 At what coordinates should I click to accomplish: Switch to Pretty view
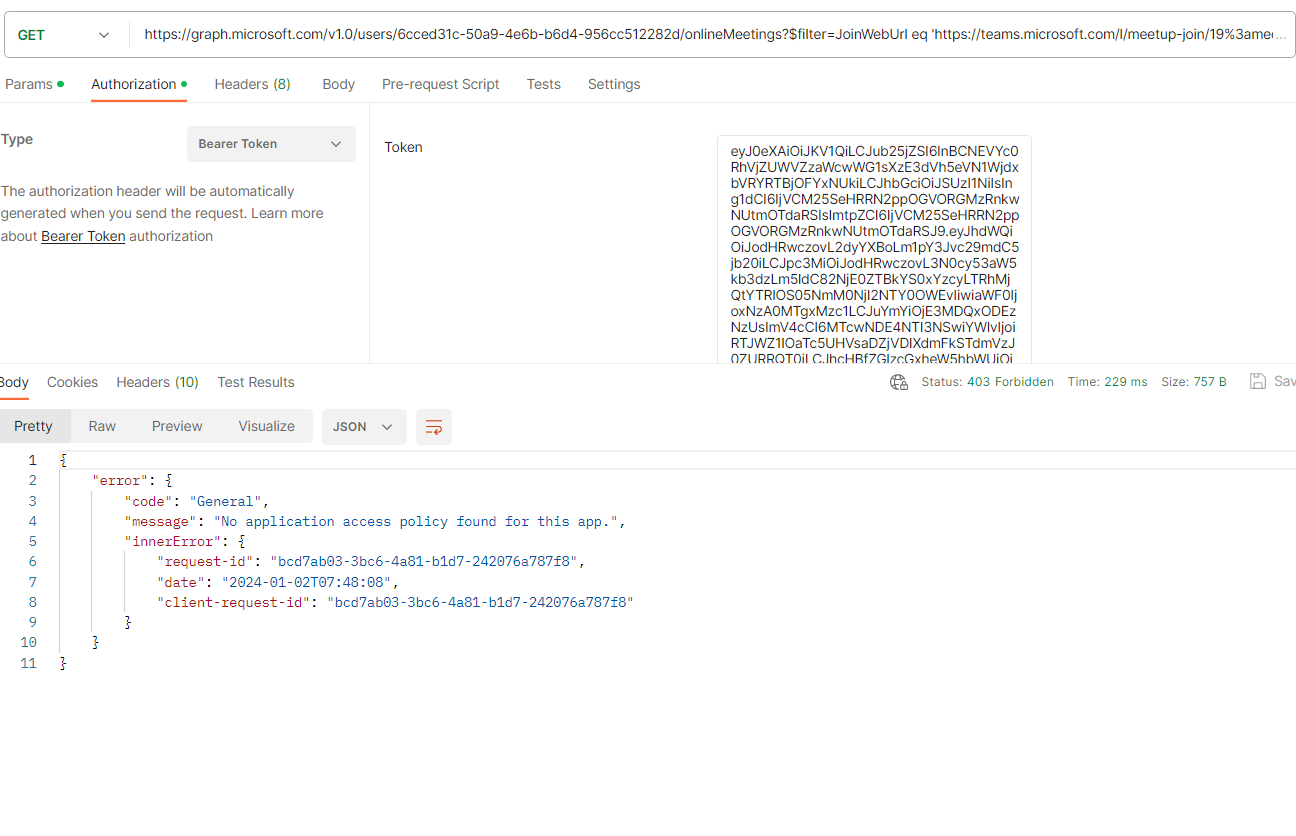point(33,426)
